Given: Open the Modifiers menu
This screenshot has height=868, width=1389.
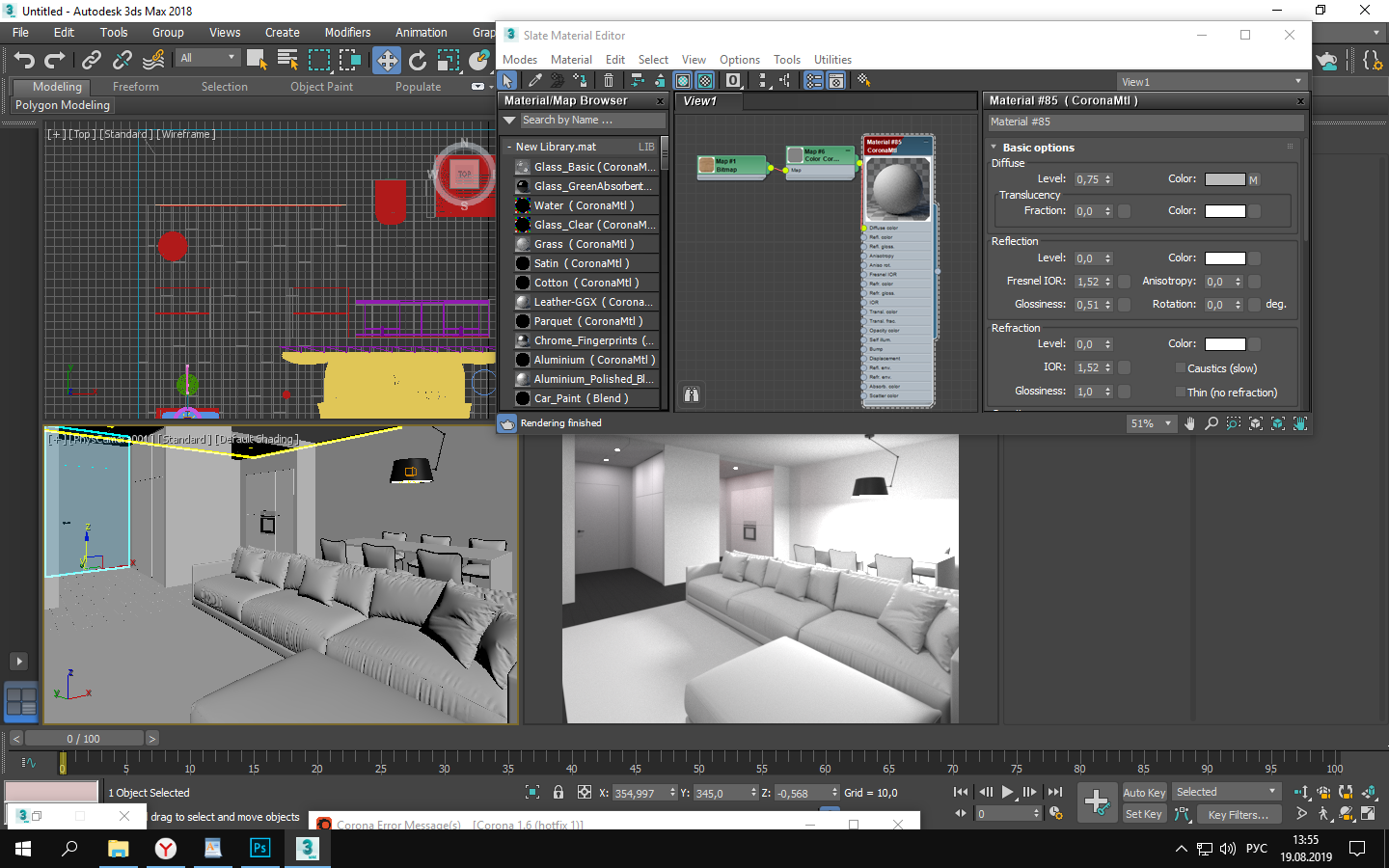Looking at the screenshot, I should (347, 32).
